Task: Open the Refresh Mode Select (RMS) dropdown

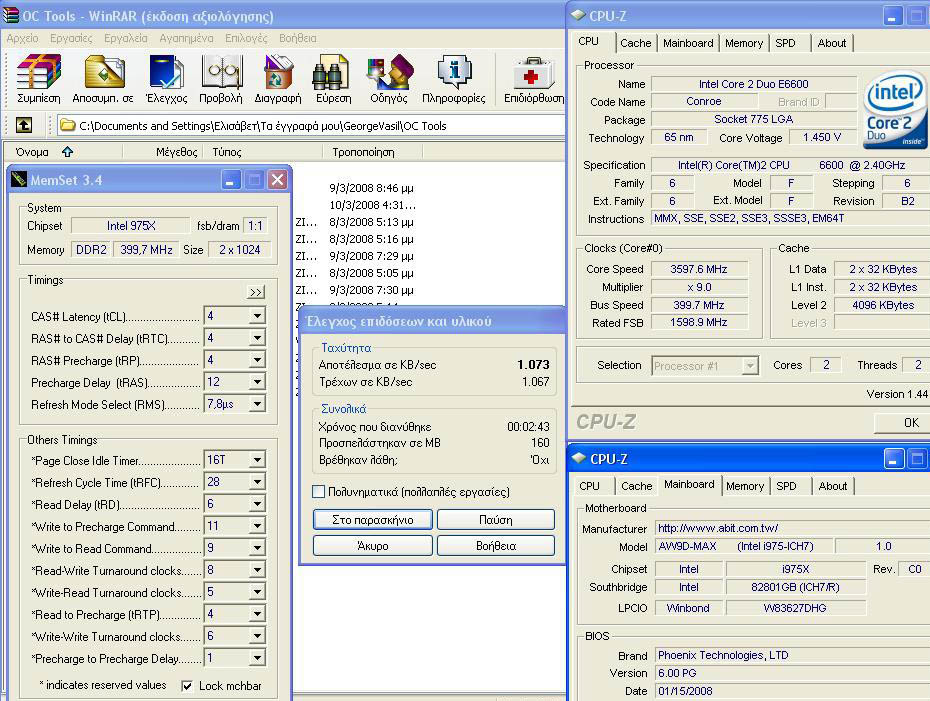Action: (x=257, y=404)
